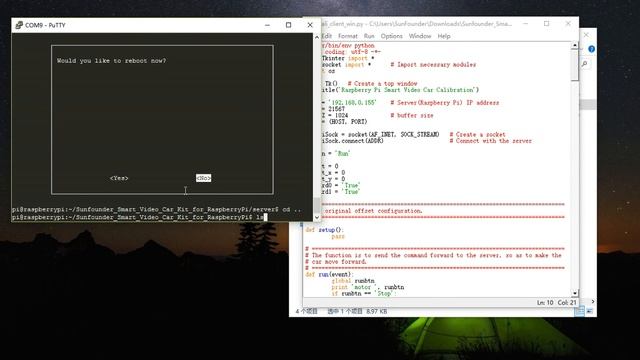640x360 pixels.
Task: Click the 'original offset configuration.' comment line
Action: coord(373,211)
